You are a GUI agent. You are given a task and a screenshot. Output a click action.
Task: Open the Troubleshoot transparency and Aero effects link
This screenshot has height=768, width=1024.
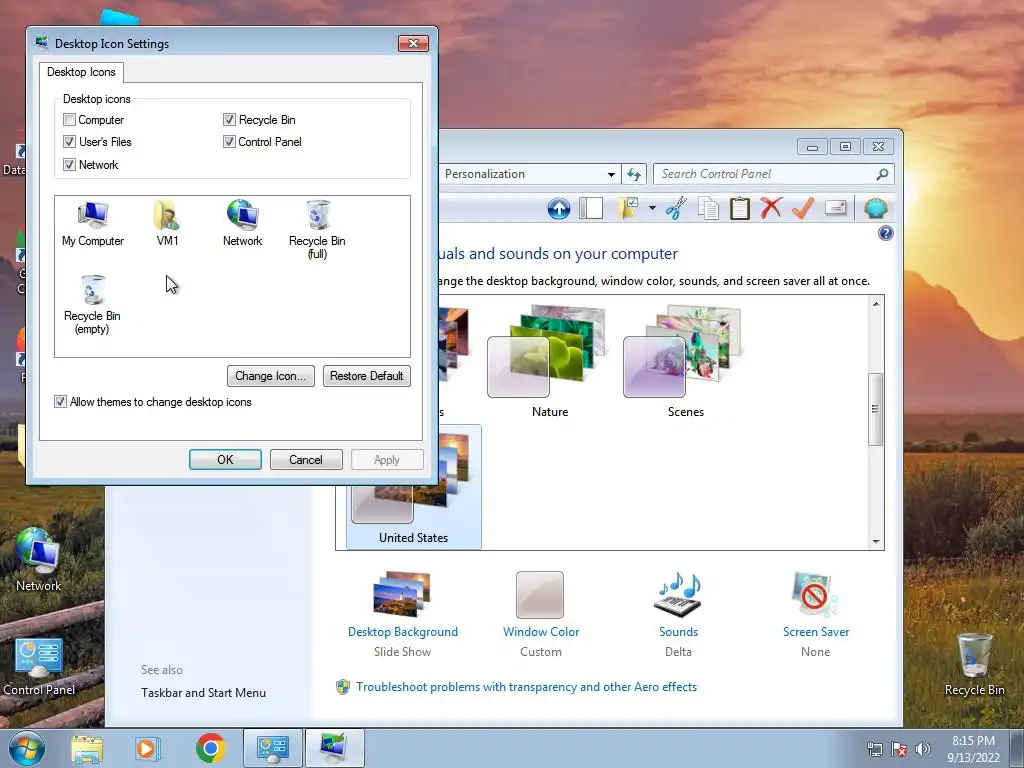(526, 687)
